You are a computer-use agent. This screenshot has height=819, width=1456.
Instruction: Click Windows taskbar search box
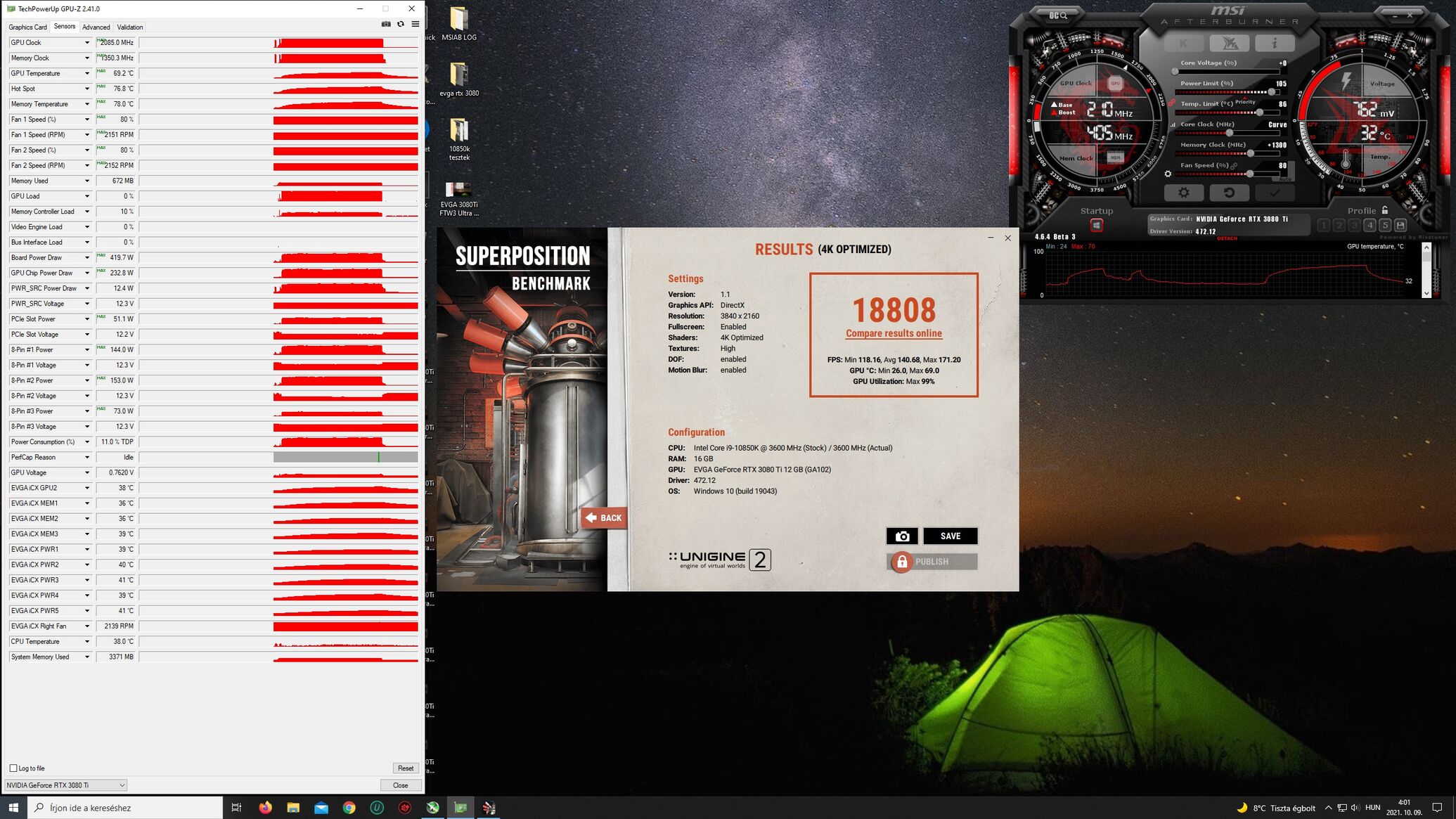click(125, 808)
